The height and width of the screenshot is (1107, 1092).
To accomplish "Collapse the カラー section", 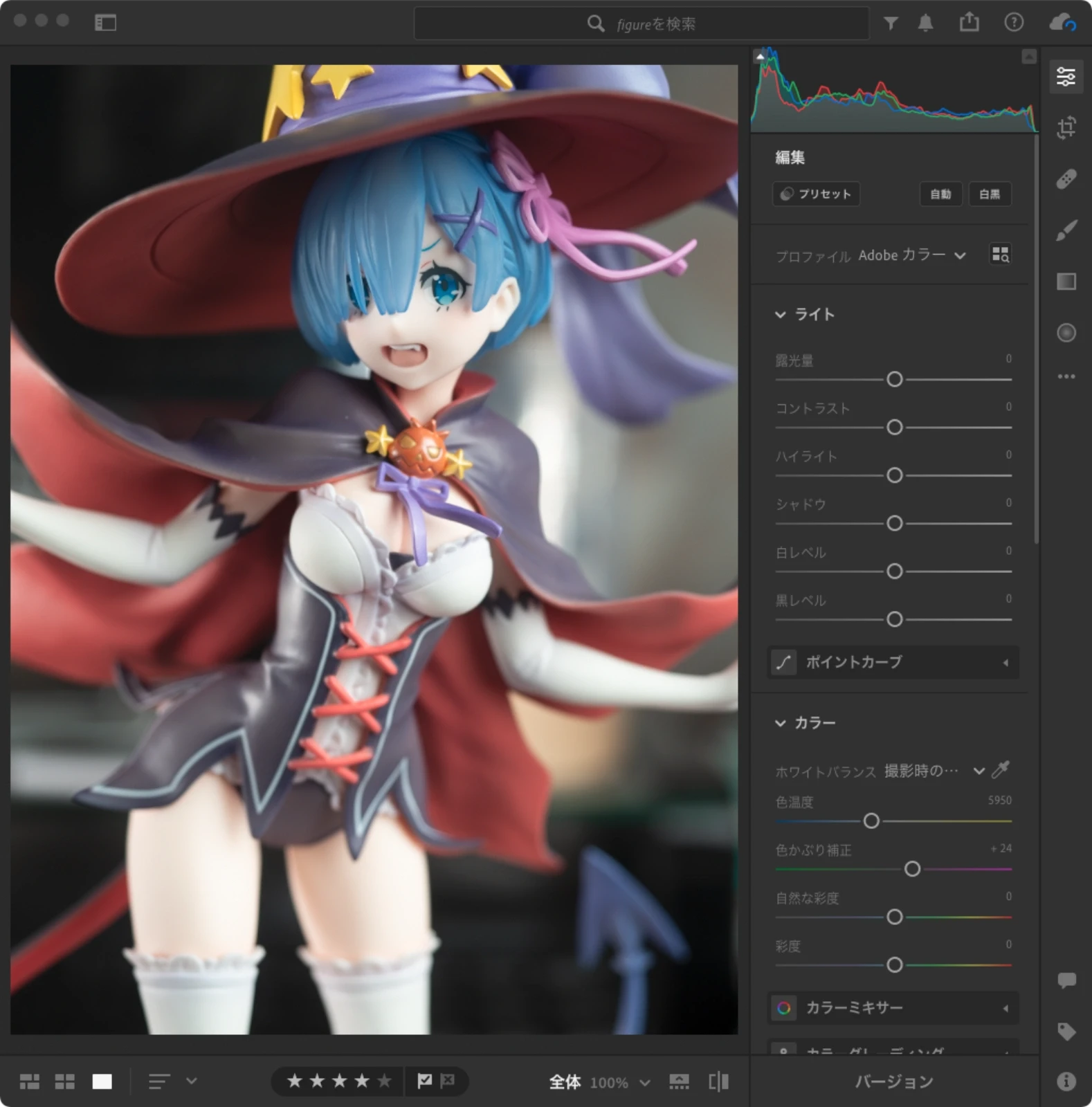I will tap(780, 723).
